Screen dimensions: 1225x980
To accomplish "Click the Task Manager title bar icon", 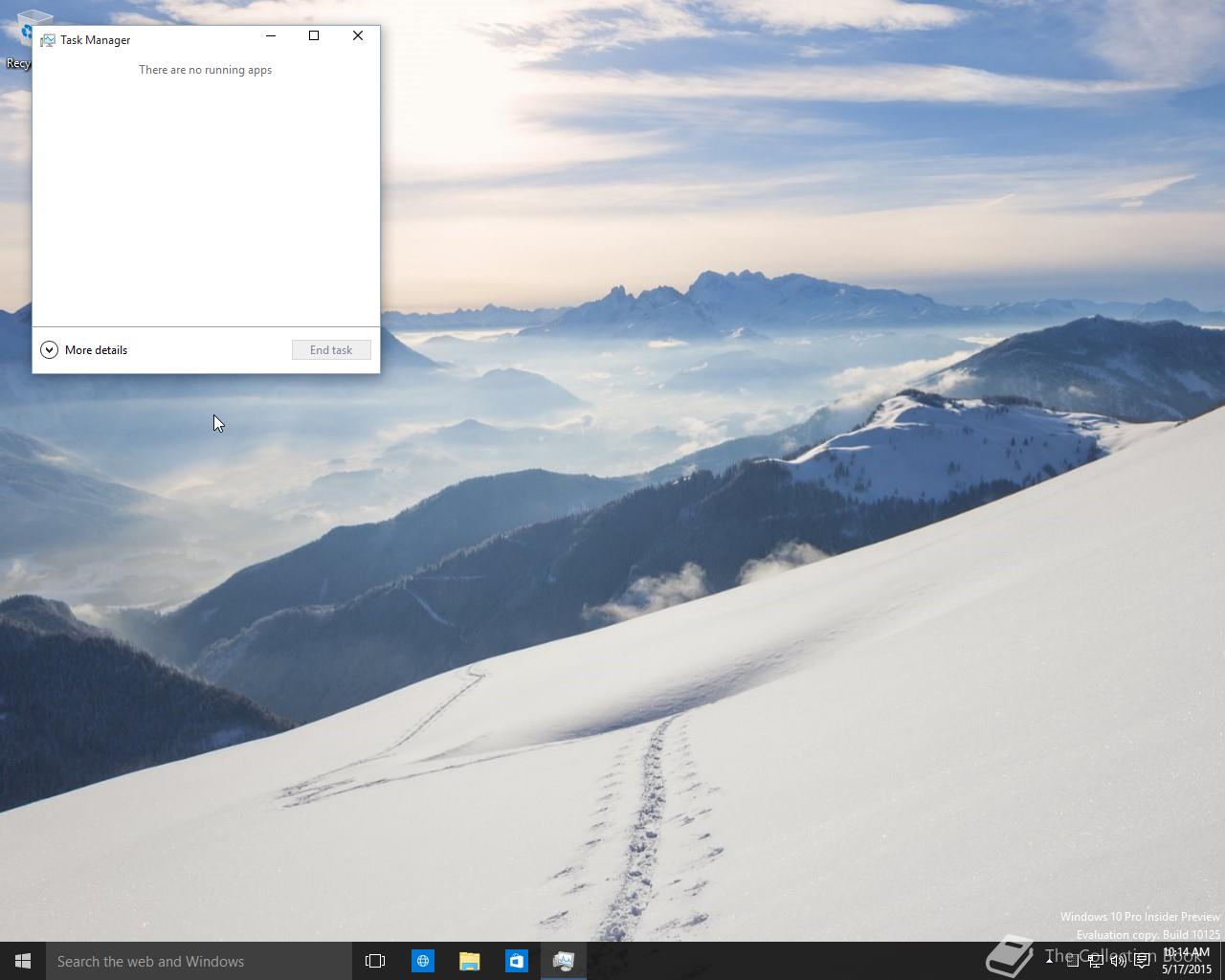I will [48, 40].
